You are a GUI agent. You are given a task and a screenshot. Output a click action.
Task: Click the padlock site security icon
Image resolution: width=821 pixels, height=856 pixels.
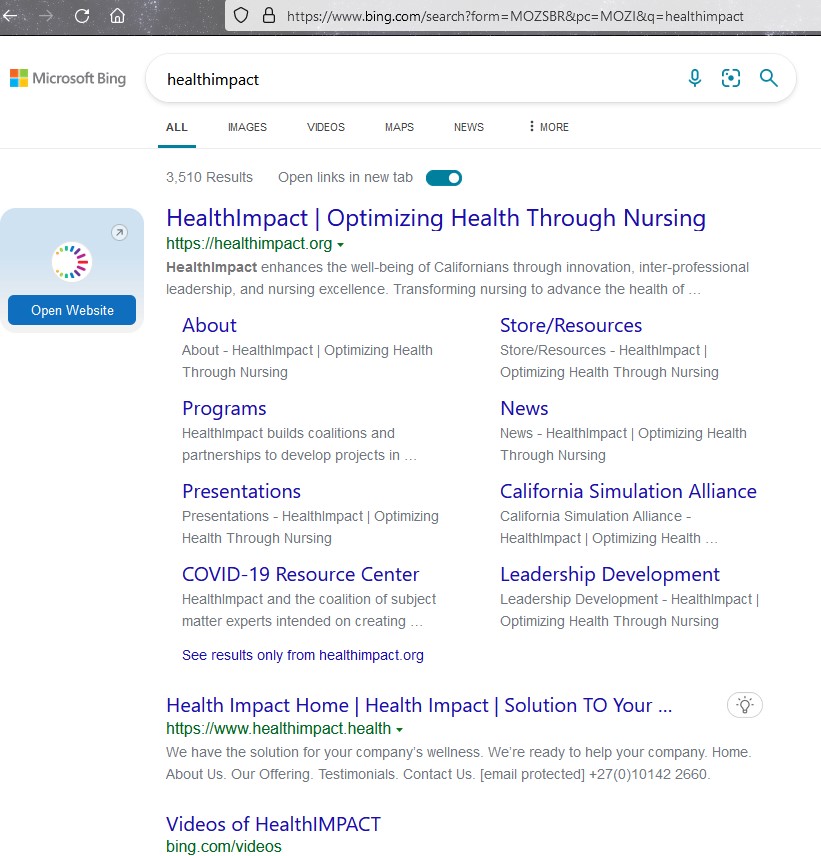point(267,15)
